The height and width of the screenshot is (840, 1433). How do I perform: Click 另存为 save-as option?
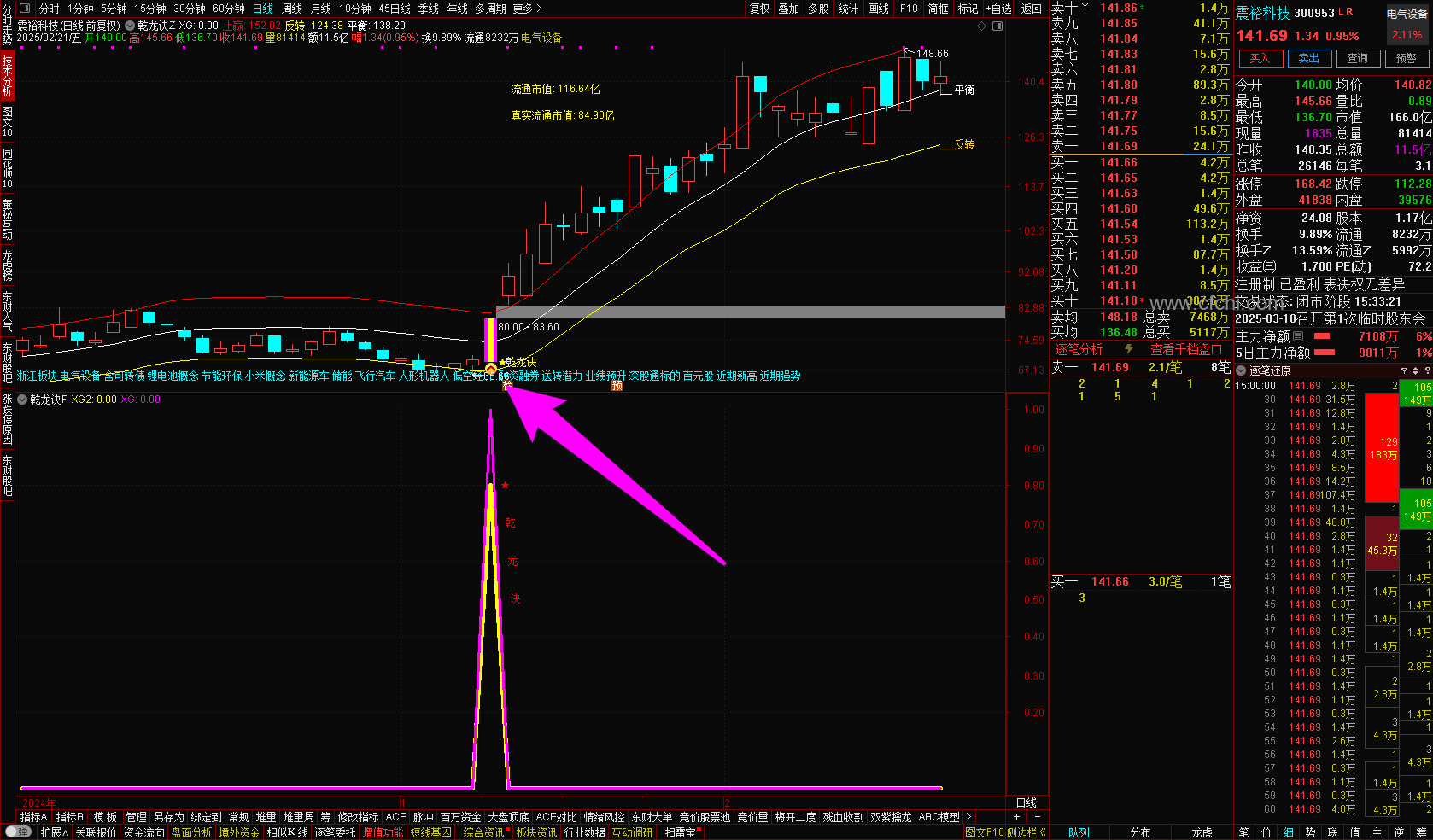[x=168, y=817]
